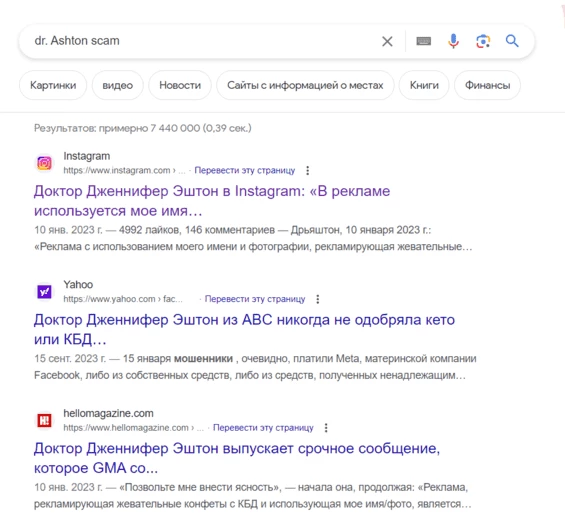Open three-dot menu for hellomagazine result

[x=326, y=428]
